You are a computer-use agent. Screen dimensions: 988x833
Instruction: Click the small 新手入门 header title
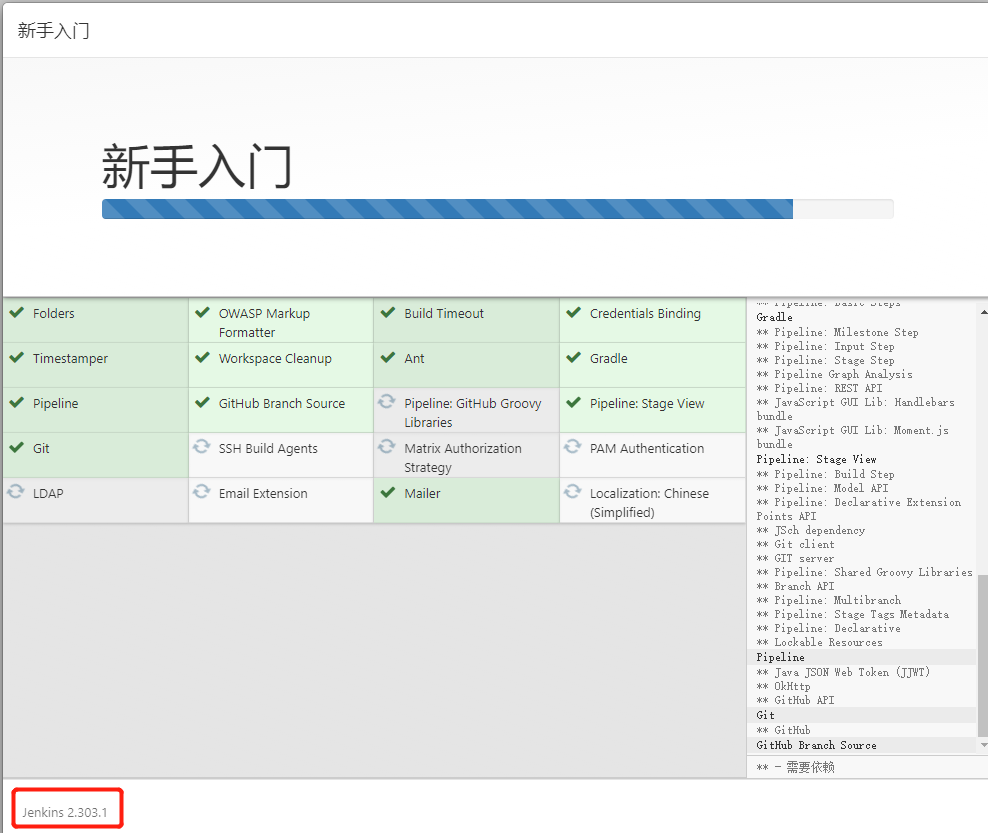pyautogui.click(x=54, y=30)
